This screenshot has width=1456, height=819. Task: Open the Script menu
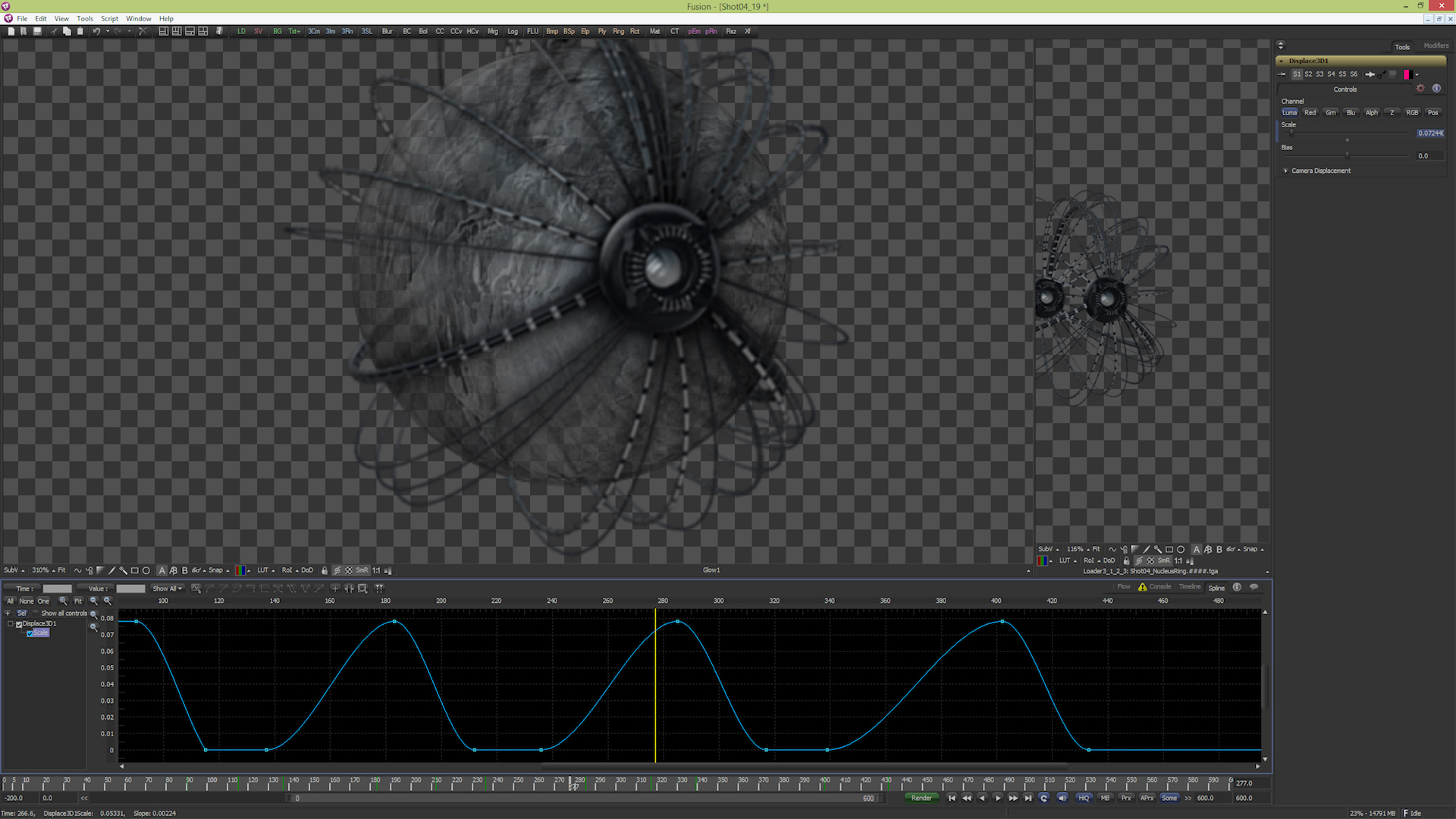click(x=110, y=19)
